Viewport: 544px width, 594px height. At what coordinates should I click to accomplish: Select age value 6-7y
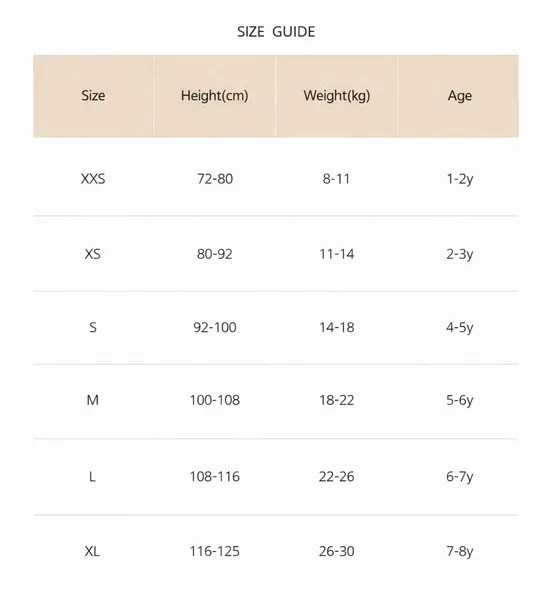pos(460,477)
